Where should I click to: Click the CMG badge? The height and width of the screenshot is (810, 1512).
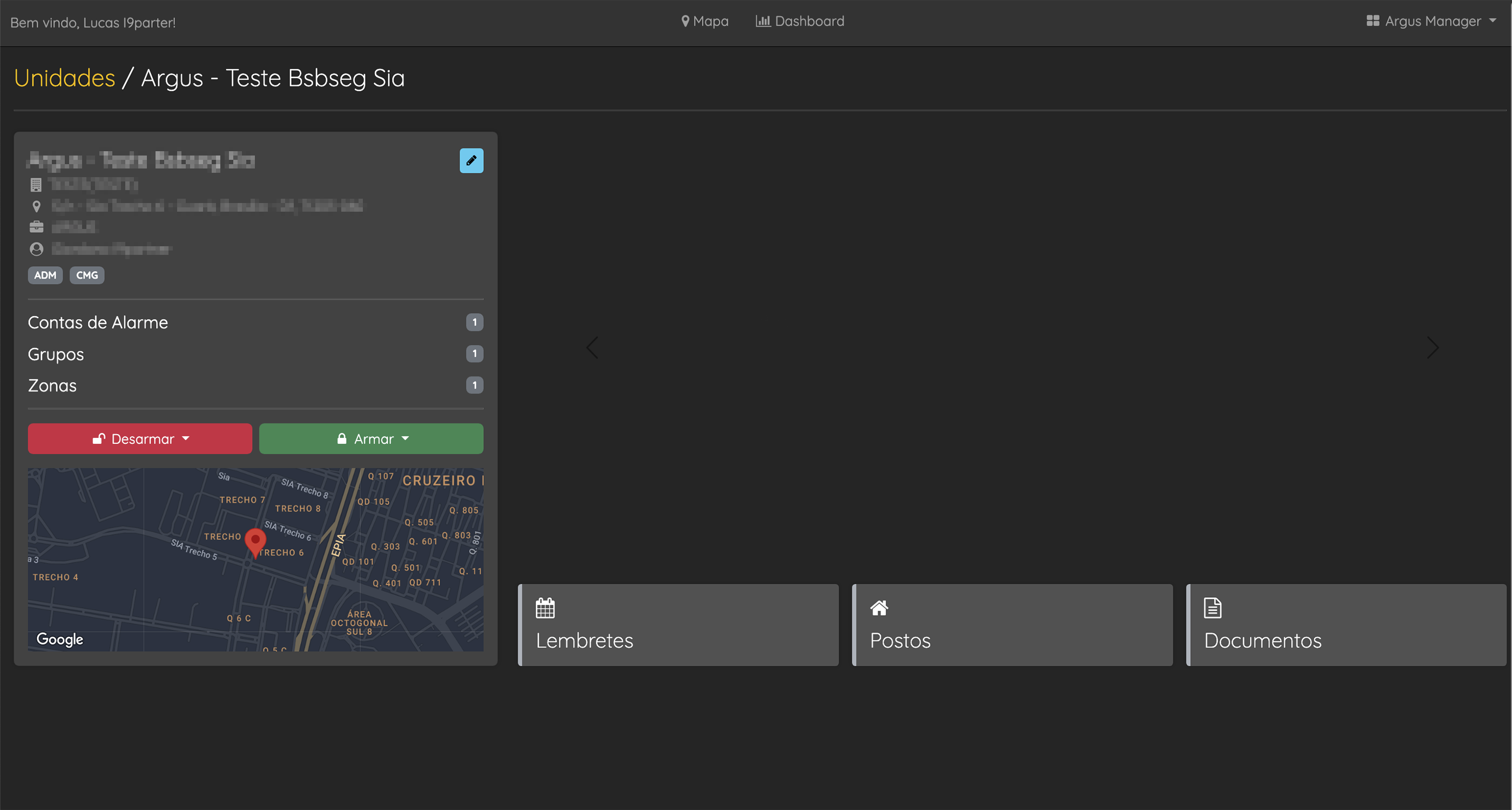click(x=87, y=275)
